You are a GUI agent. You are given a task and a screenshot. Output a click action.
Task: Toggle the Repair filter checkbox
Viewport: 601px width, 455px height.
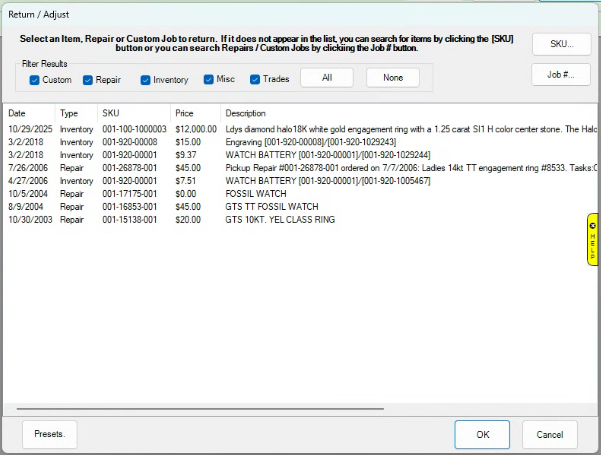point(88,79)
